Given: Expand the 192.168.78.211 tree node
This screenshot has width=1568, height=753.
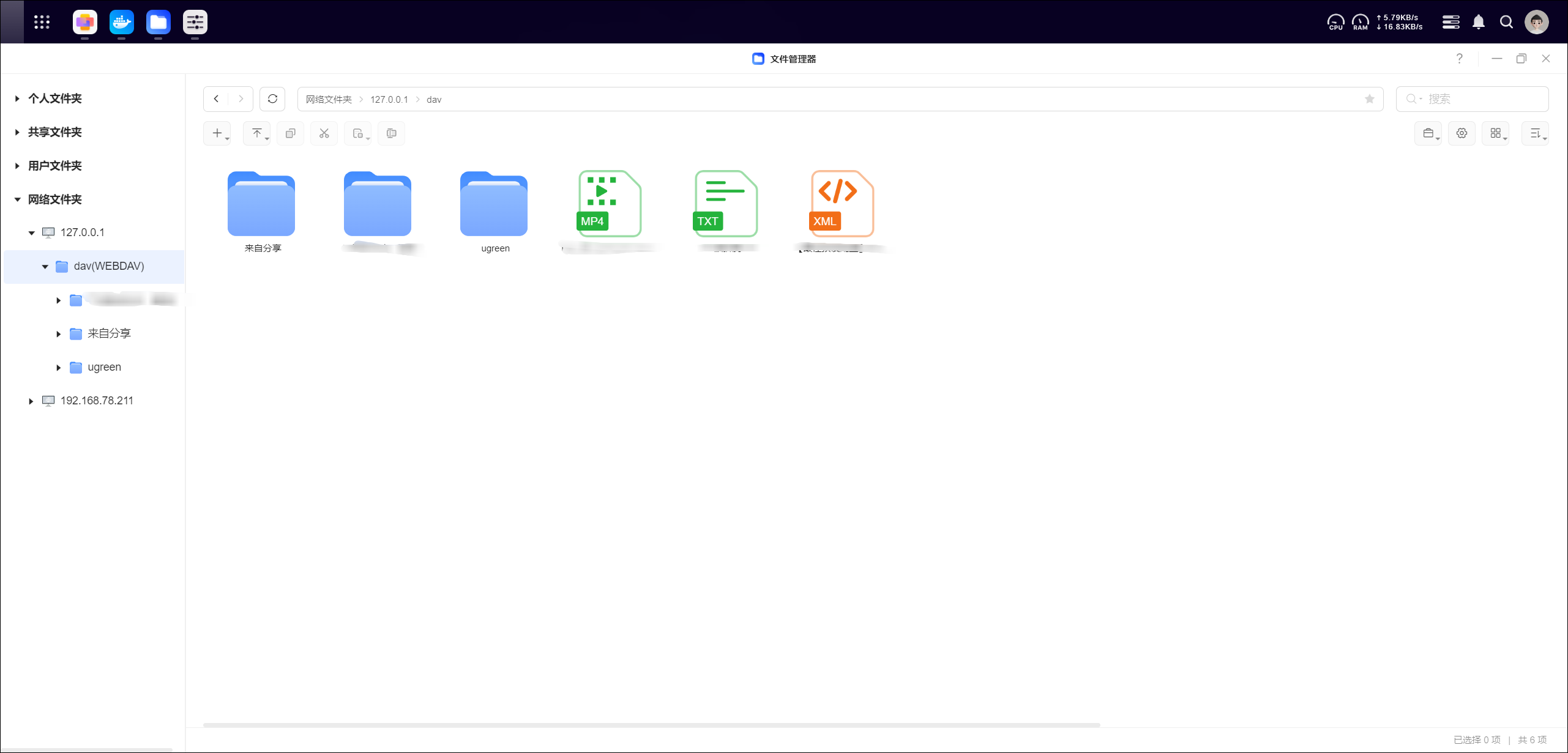Looking at the screenshot, I should point(31,401).
